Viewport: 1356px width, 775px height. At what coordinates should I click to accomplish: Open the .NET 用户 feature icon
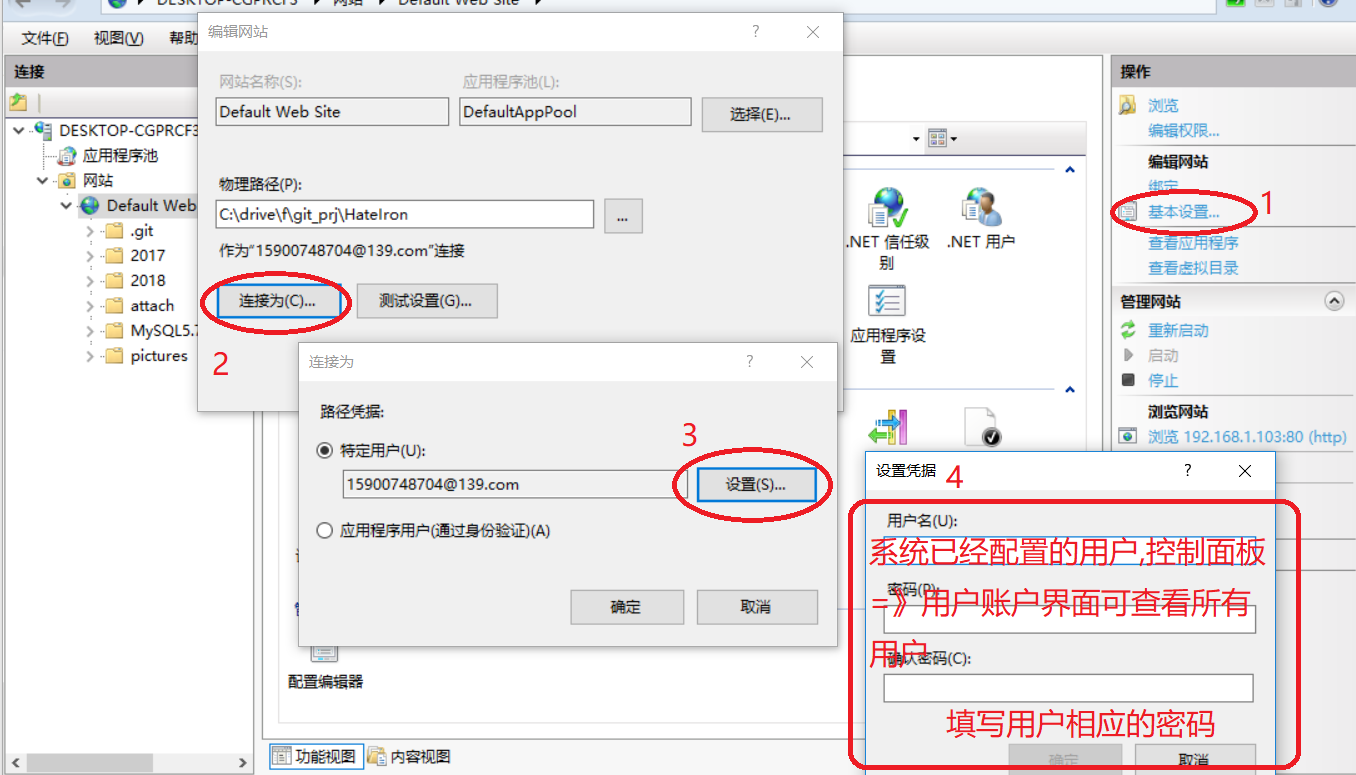[981, 207]
